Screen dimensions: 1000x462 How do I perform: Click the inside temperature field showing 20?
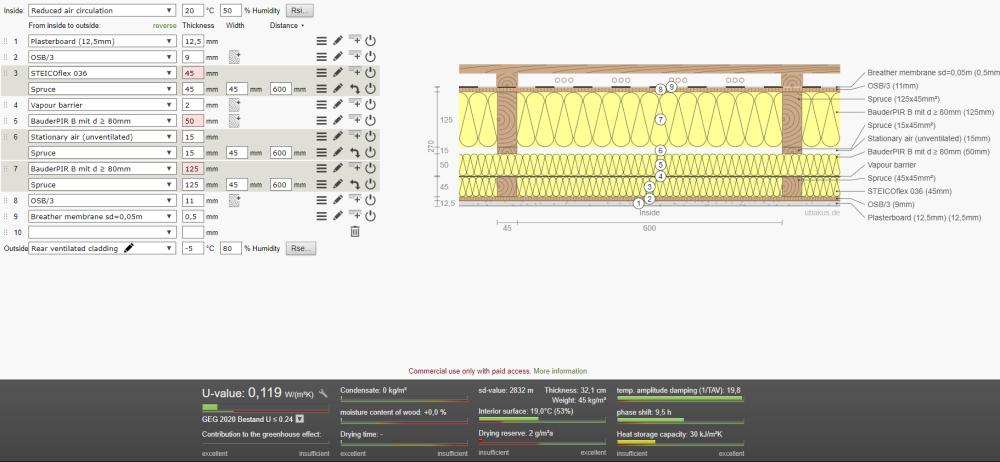pos(193,11)
